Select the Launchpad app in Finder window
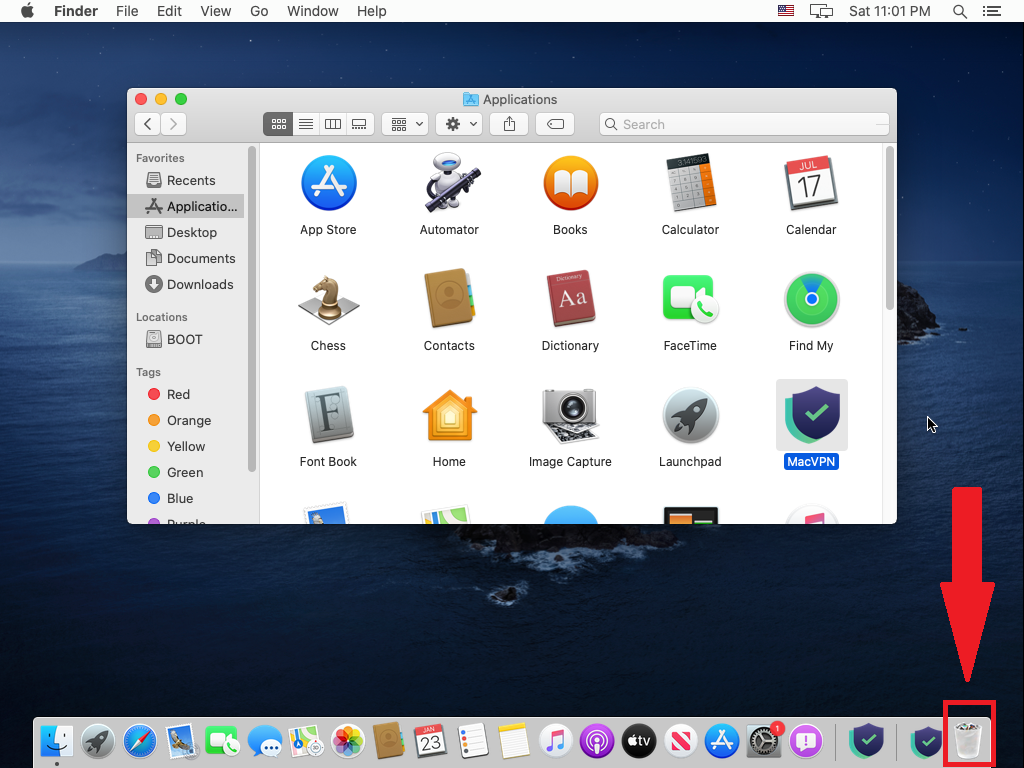The image size is (1024, 768). 690,415
